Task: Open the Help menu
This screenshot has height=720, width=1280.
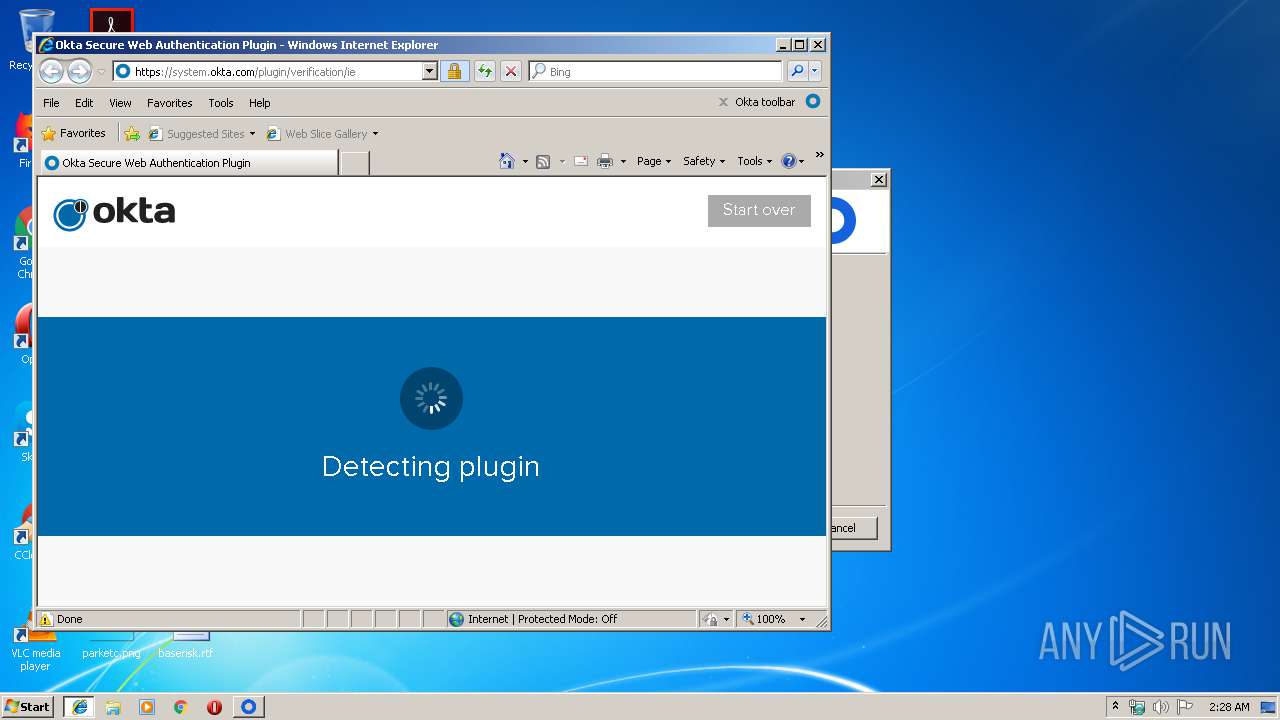Action: coord(259,103)
